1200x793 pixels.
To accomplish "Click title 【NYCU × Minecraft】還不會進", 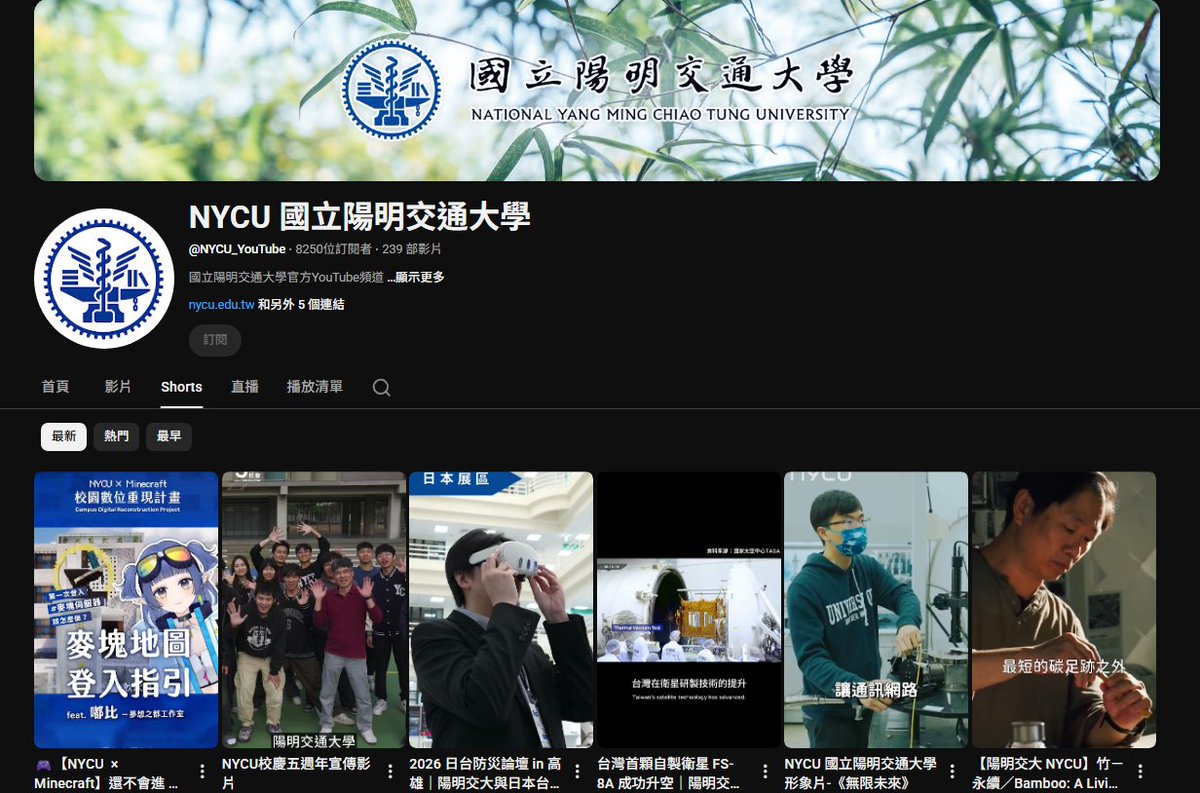I will [x=107, y=773].
